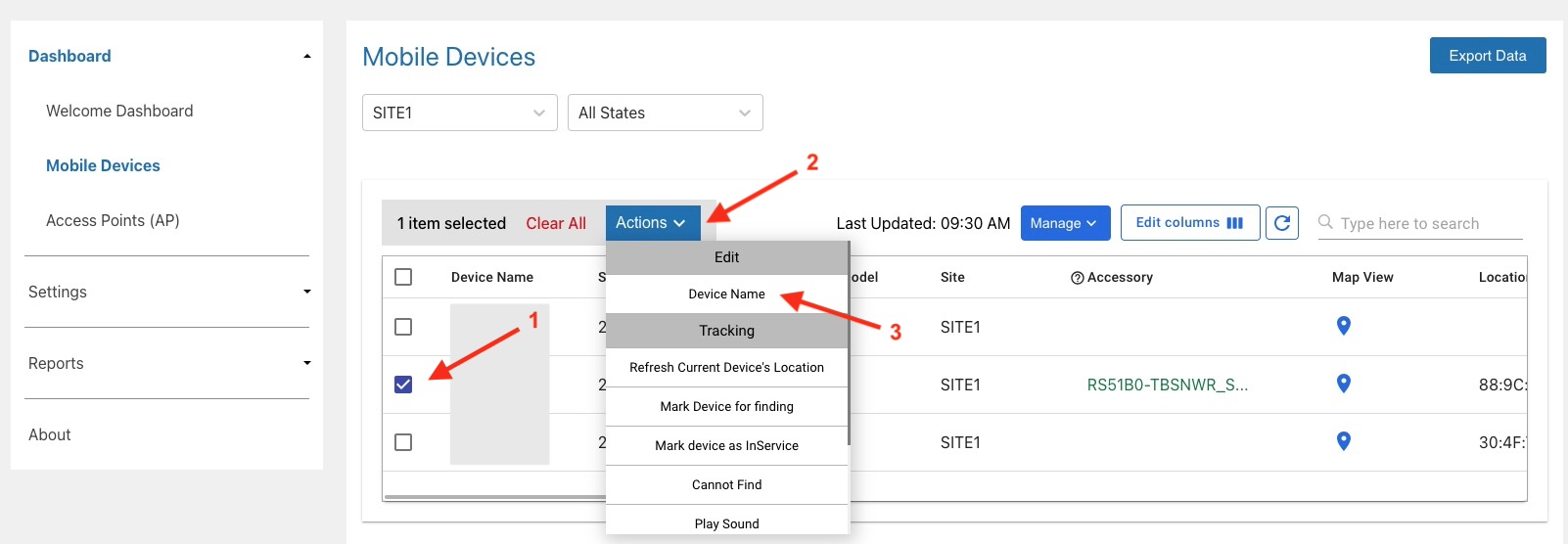This screenshot has height=544, width=1568.
Task: Check the first device row checkbox
Action: 403,327
